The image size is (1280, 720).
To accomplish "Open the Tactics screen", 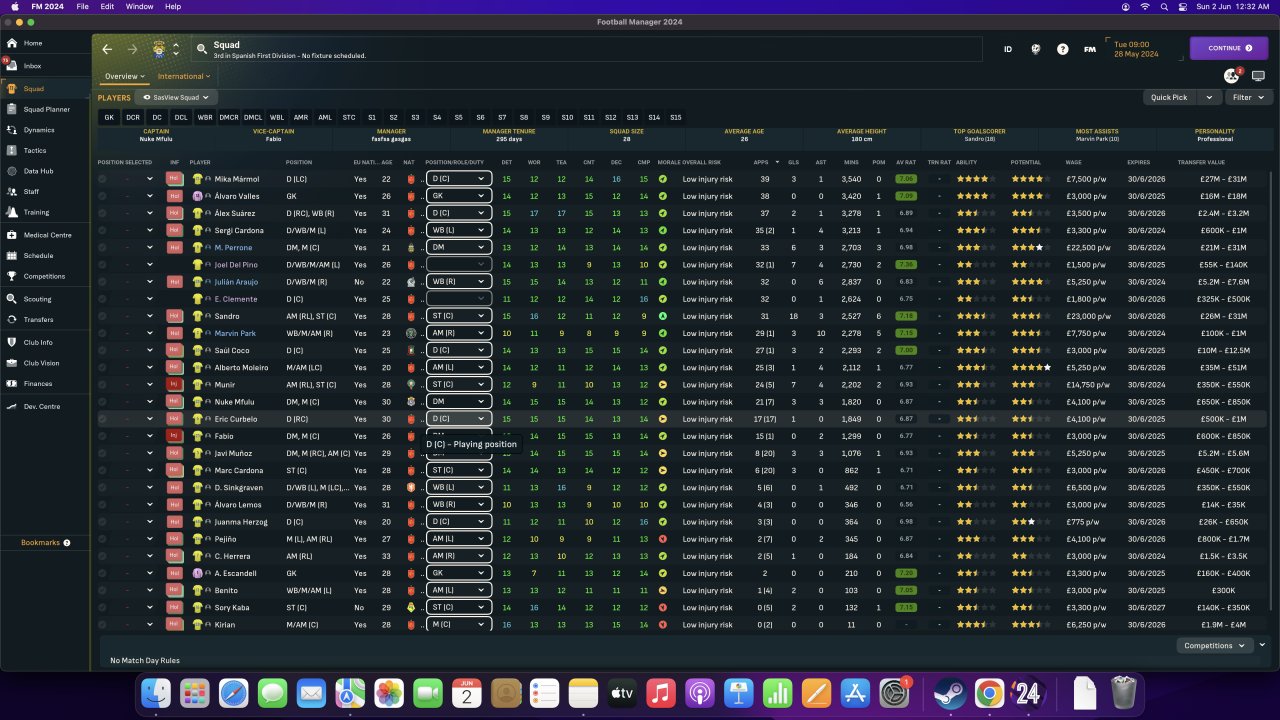I will click(x=35, y=150).
